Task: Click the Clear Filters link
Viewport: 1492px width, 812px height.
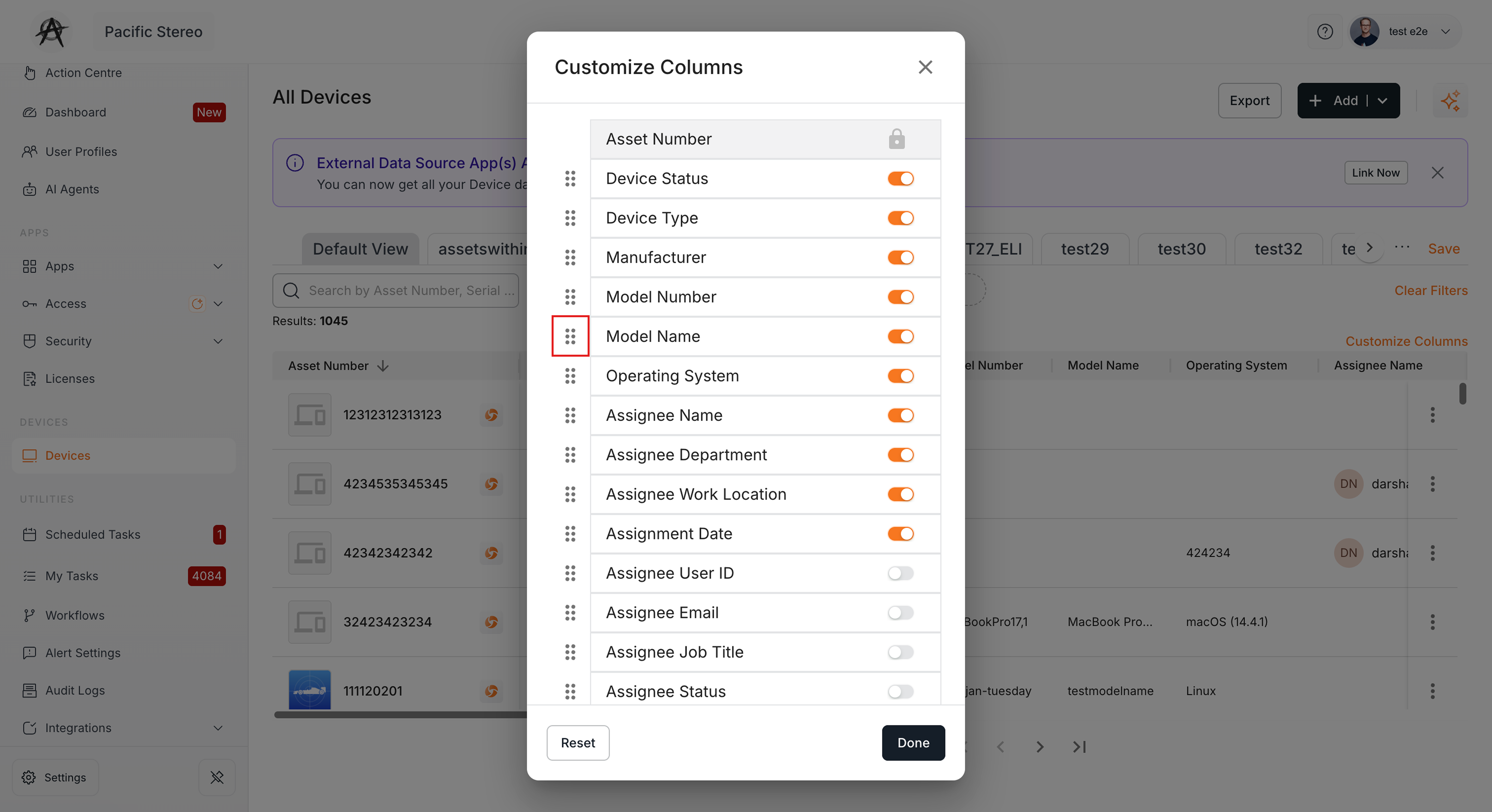Action: coord(1431,291)
